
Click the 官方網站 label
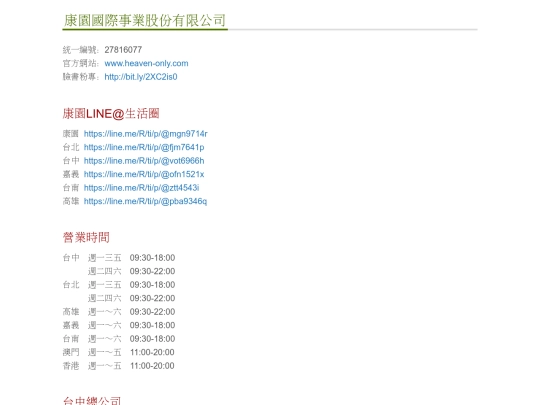(80, 63)
